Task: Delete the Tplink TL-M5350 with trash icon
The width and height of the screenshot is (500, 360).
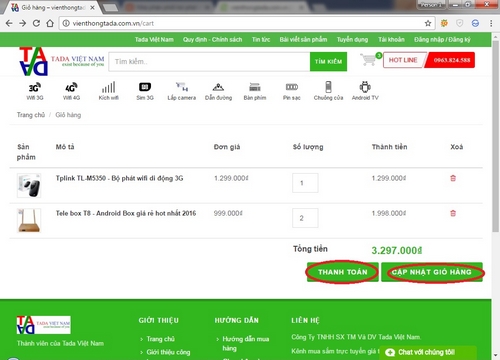Action: click(x=453, y=178)
